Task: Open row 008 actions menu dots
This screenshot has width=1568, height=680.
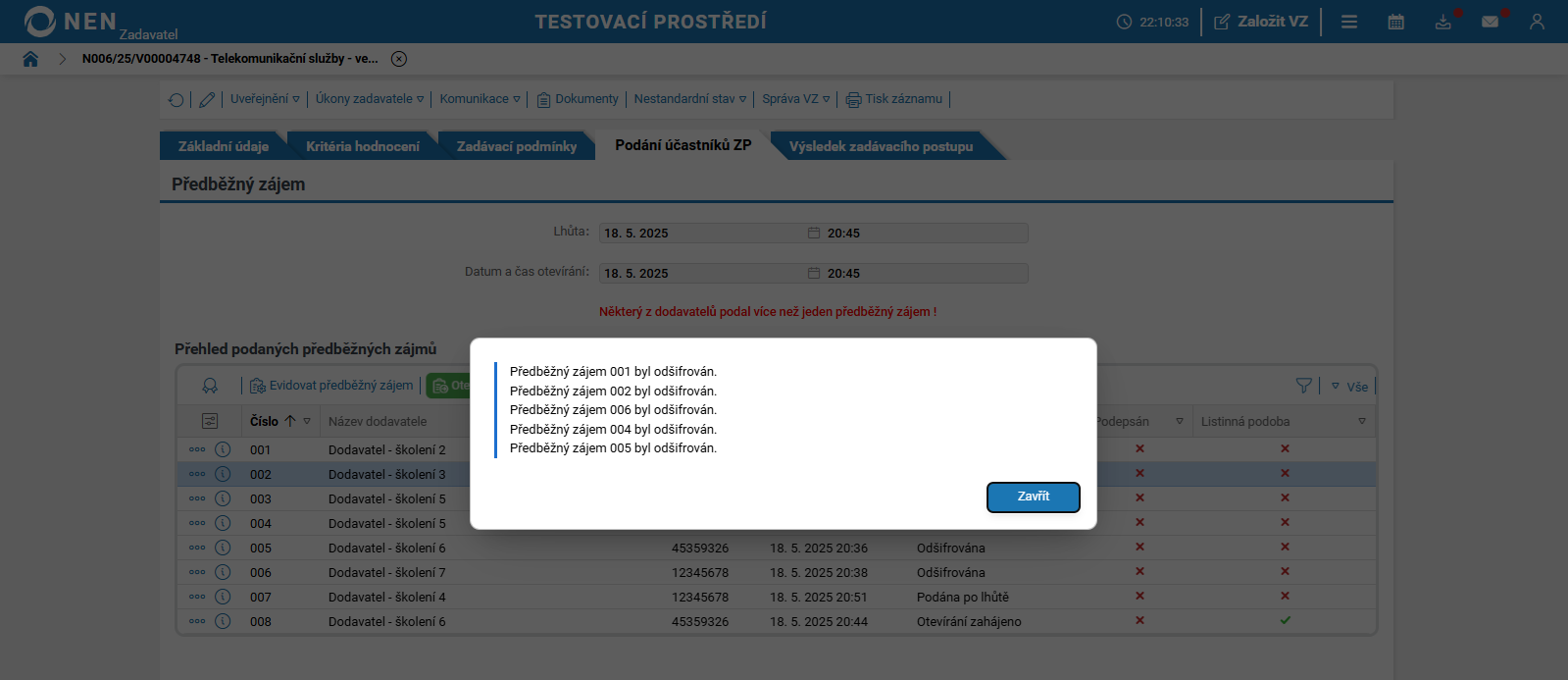Action: coord(197,621)
